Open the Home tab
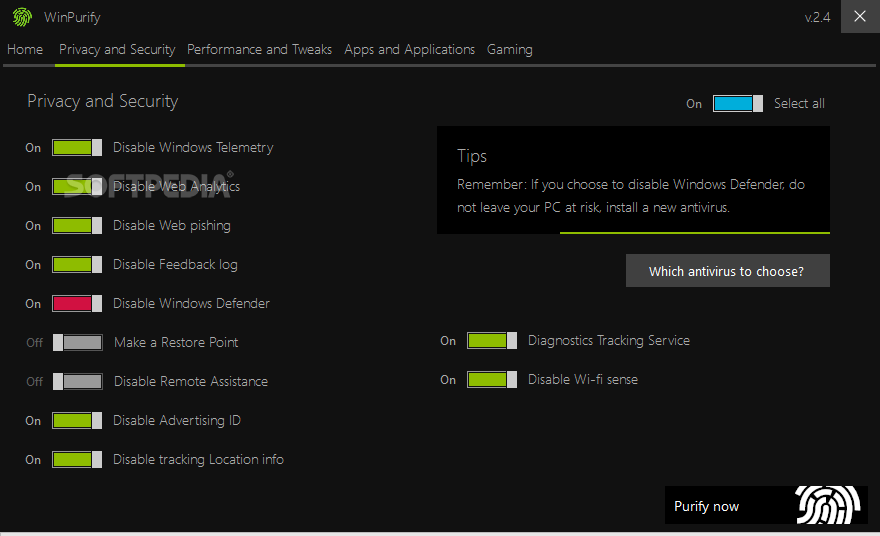Viewport: 880px width, 536px height. [x=25, y=49]
